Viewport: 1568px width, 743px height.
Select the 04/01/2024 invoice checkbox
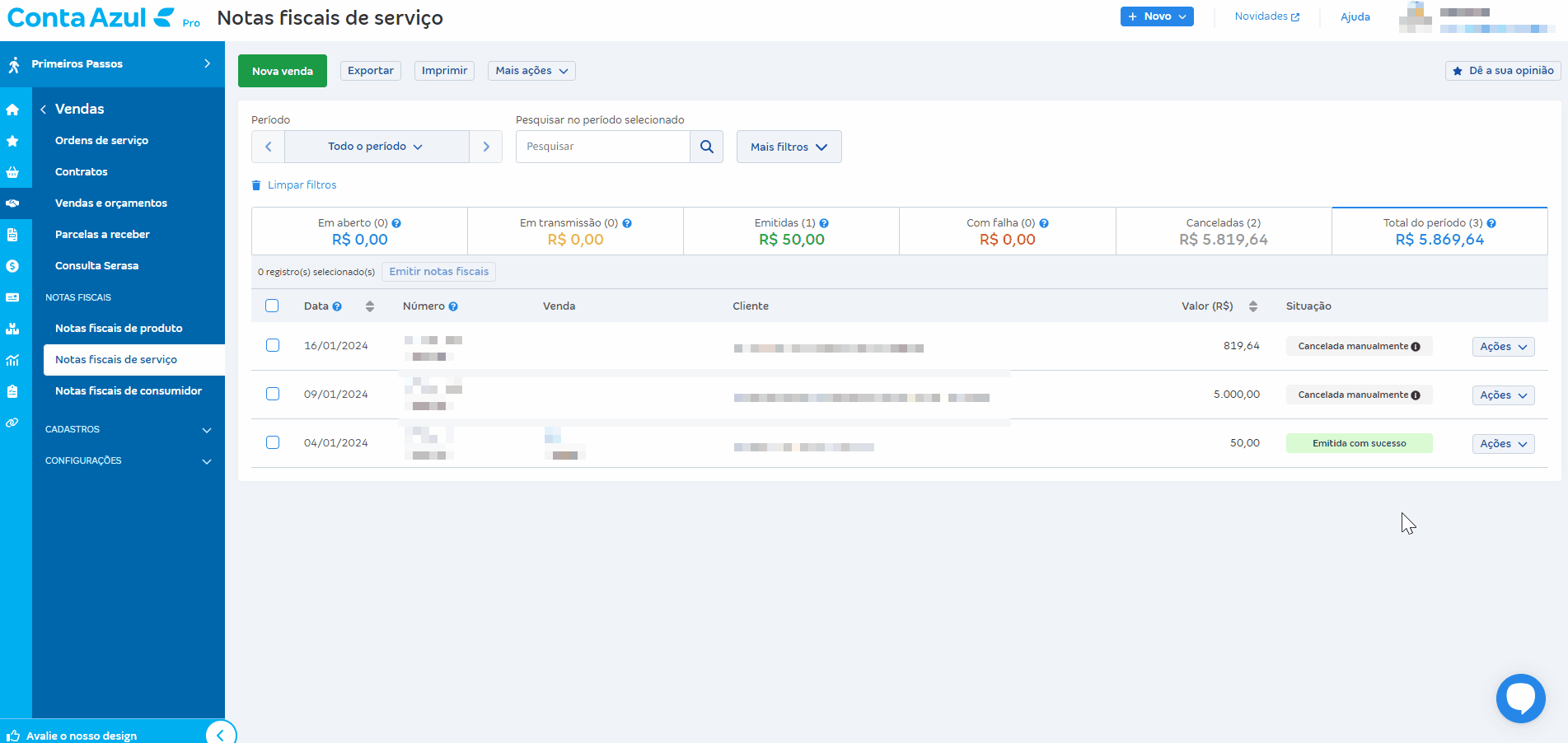[x=273, y=443]
